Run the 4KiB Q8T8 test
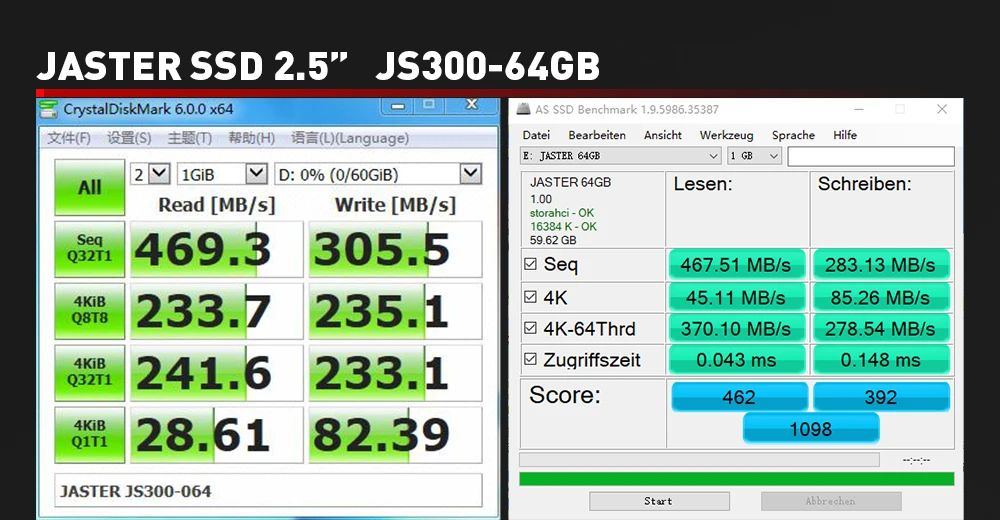The width and height of the screenshot is (1000, 520). coord(89,311)
